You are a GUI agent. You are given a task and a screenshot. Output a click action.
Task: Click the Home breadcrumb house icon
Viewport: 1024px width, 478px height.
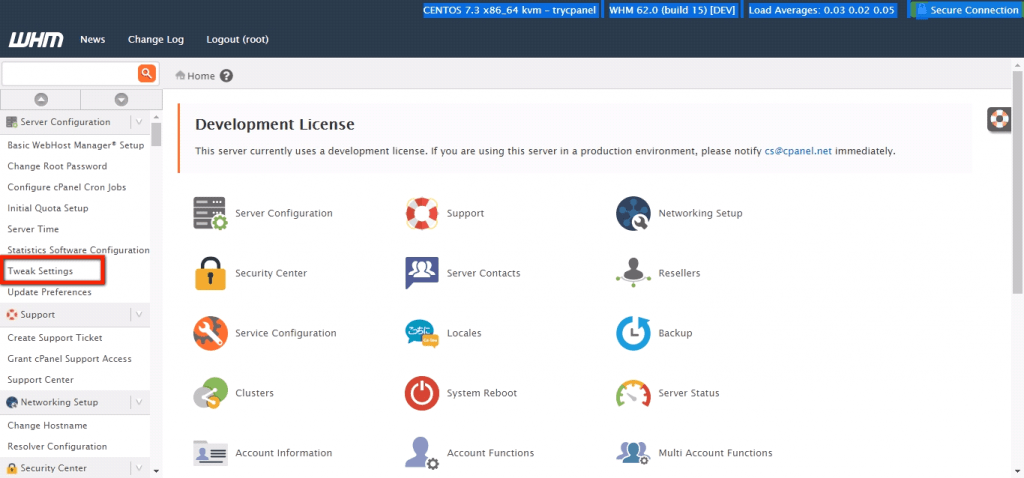click(180, 76)
